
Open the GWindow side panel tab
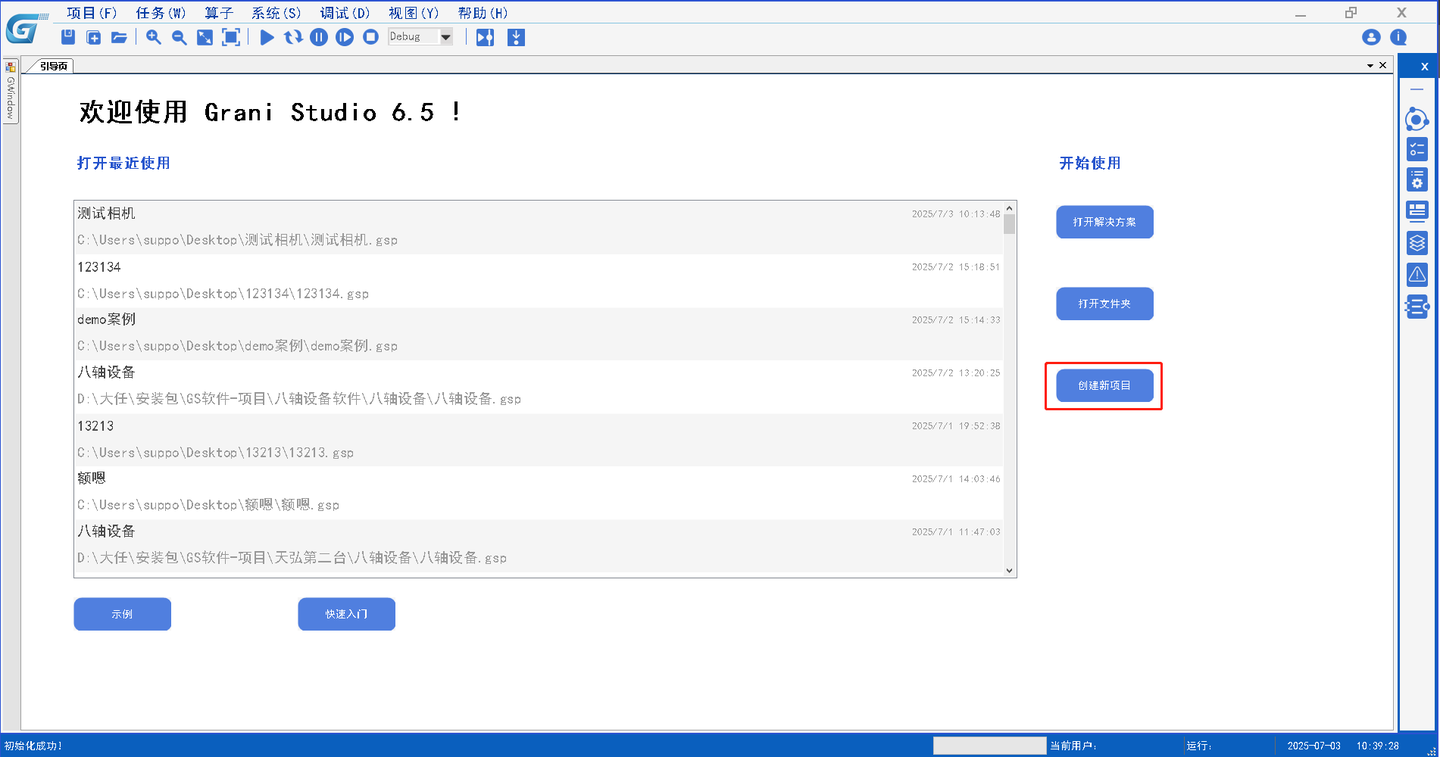click(x=11, y=91)
